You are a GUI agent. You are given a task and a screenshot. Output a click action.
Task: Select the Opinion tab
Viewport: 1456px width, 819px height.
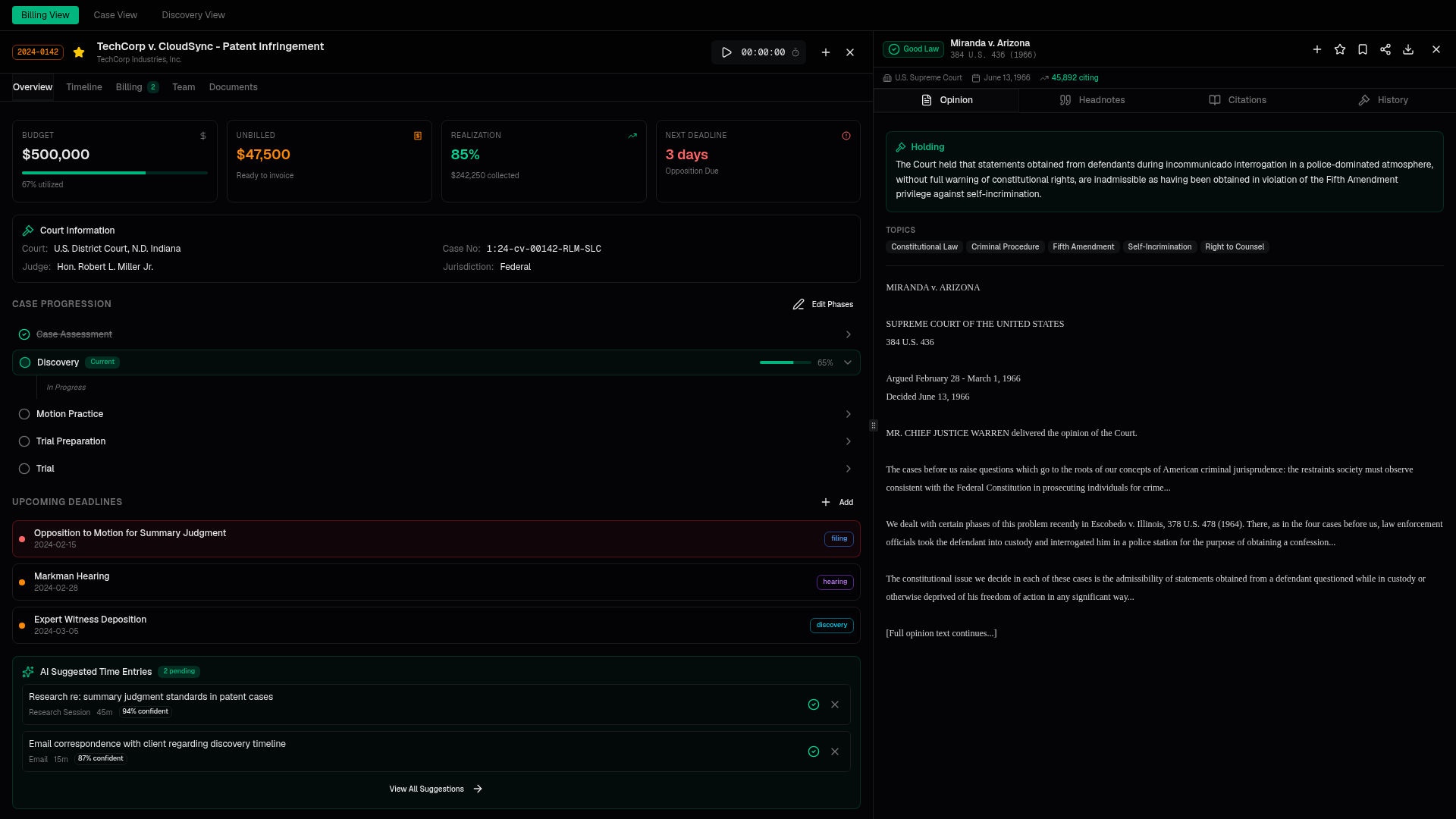click(946, 100)
